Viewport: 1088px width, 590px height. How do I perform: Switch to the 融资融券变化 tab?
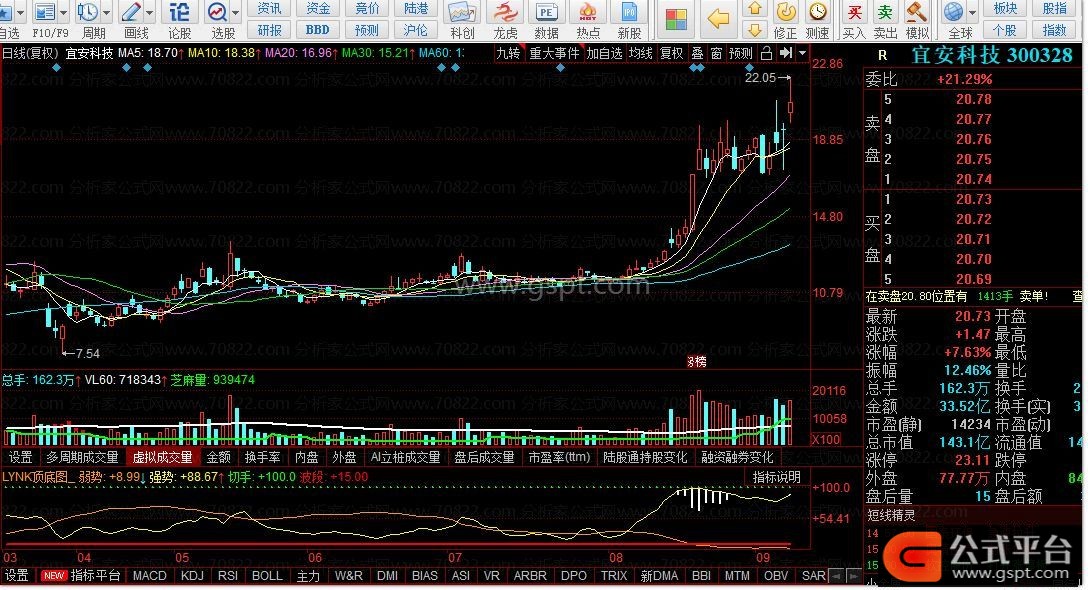[x=737, y=457]
